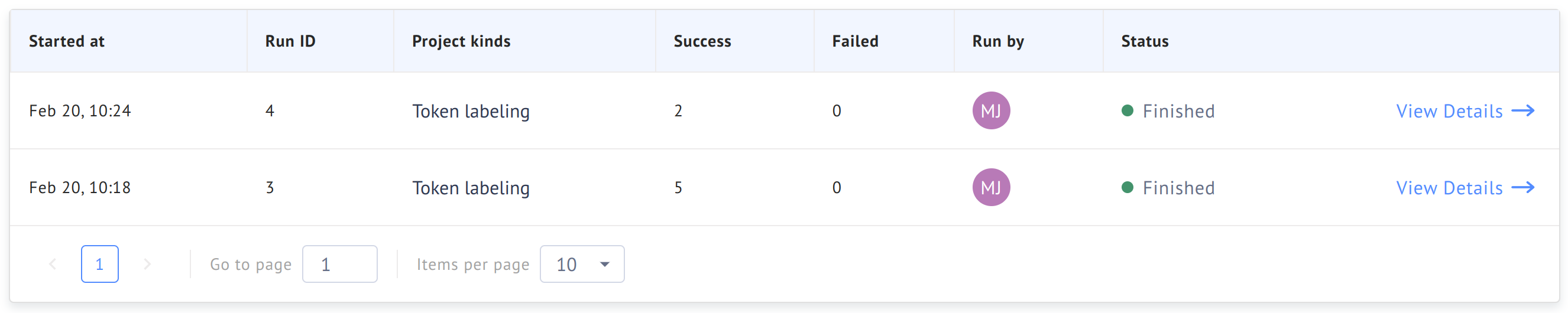The width and height of the screenshot is (1568, 313).
Task: Click the arrow icon beside run 3's View Details
Action: point(1522,187)
